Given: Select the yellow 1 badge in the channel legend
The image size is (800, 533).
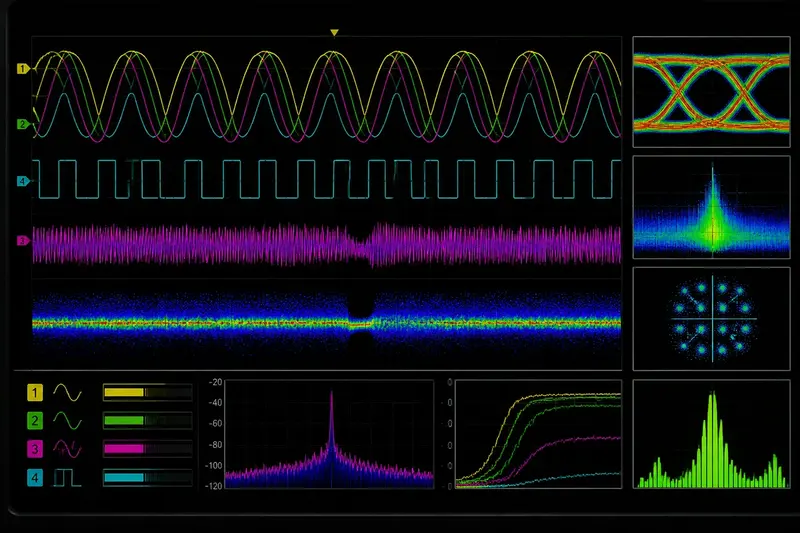Looking at the screenshot, I should click(x=35, y=393).
